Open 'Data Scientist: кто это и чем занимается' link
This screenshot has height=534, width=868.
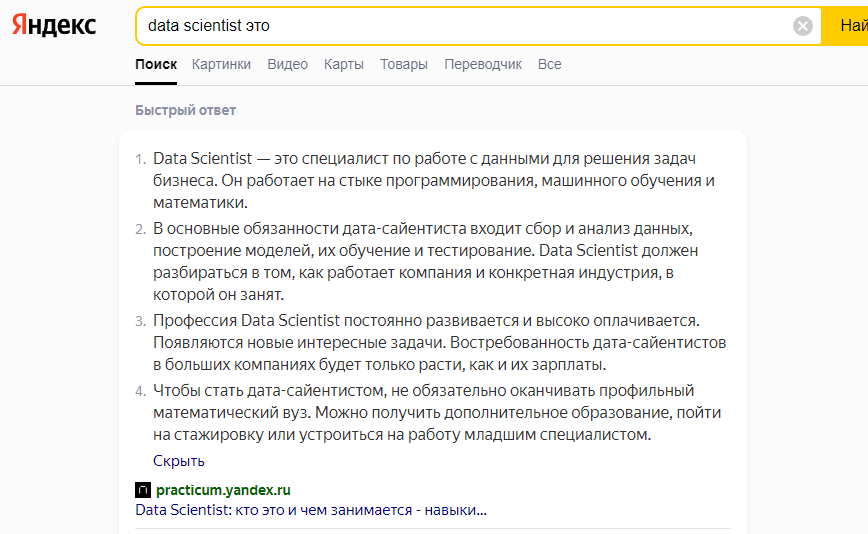(x=311, y=510)
